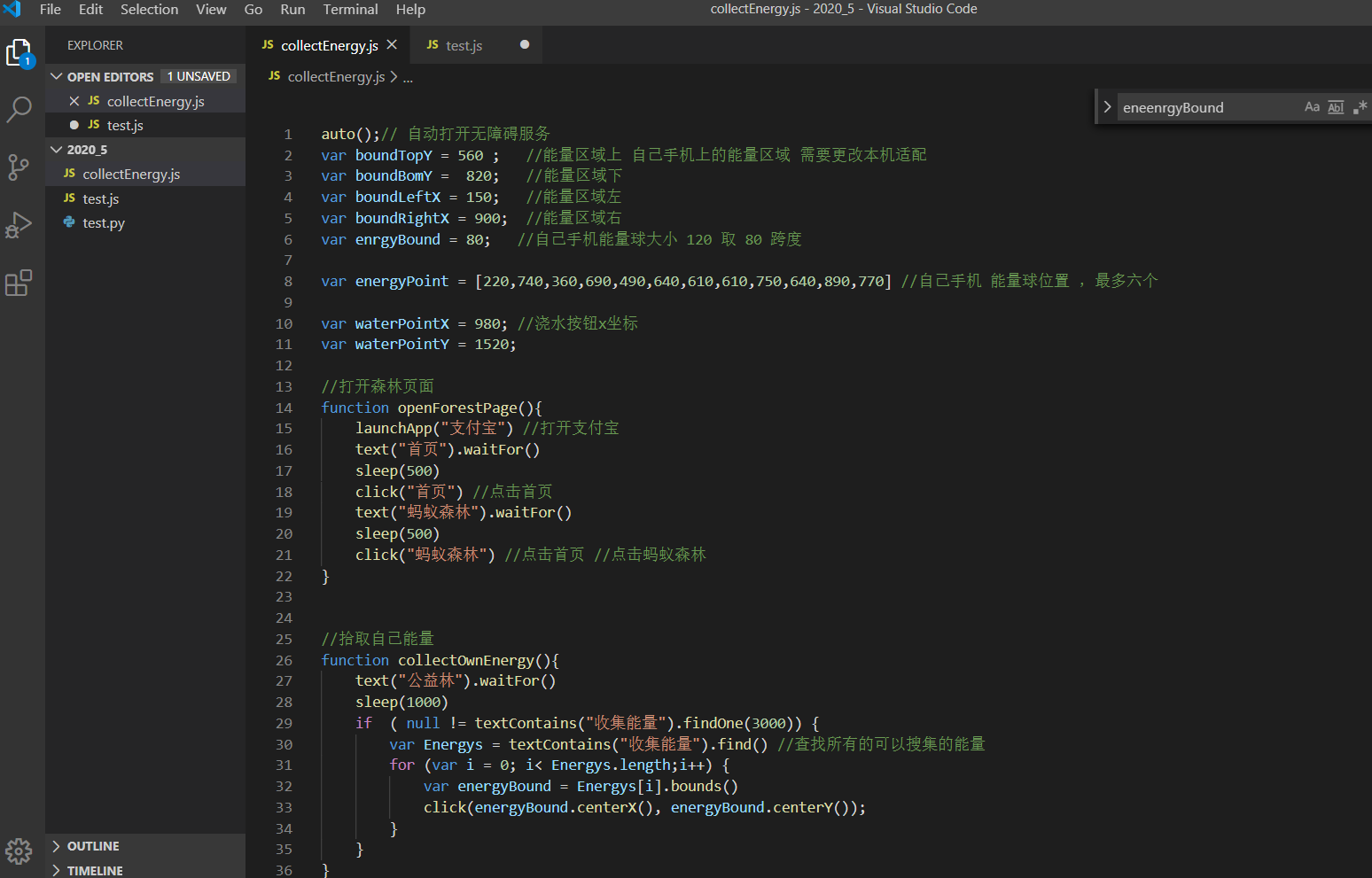Viewport: 1372px width, 878px height.
Task: Toggle Use Regular Expression in find widget
Action: [x=1360, y=107]
